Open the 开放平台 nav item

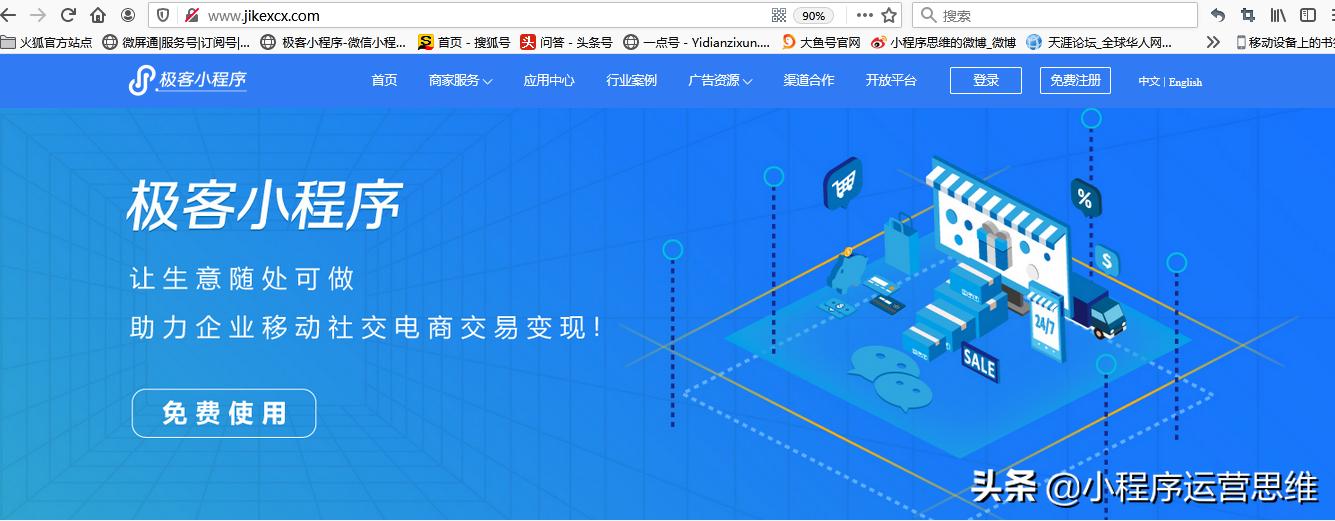(891, 80)
